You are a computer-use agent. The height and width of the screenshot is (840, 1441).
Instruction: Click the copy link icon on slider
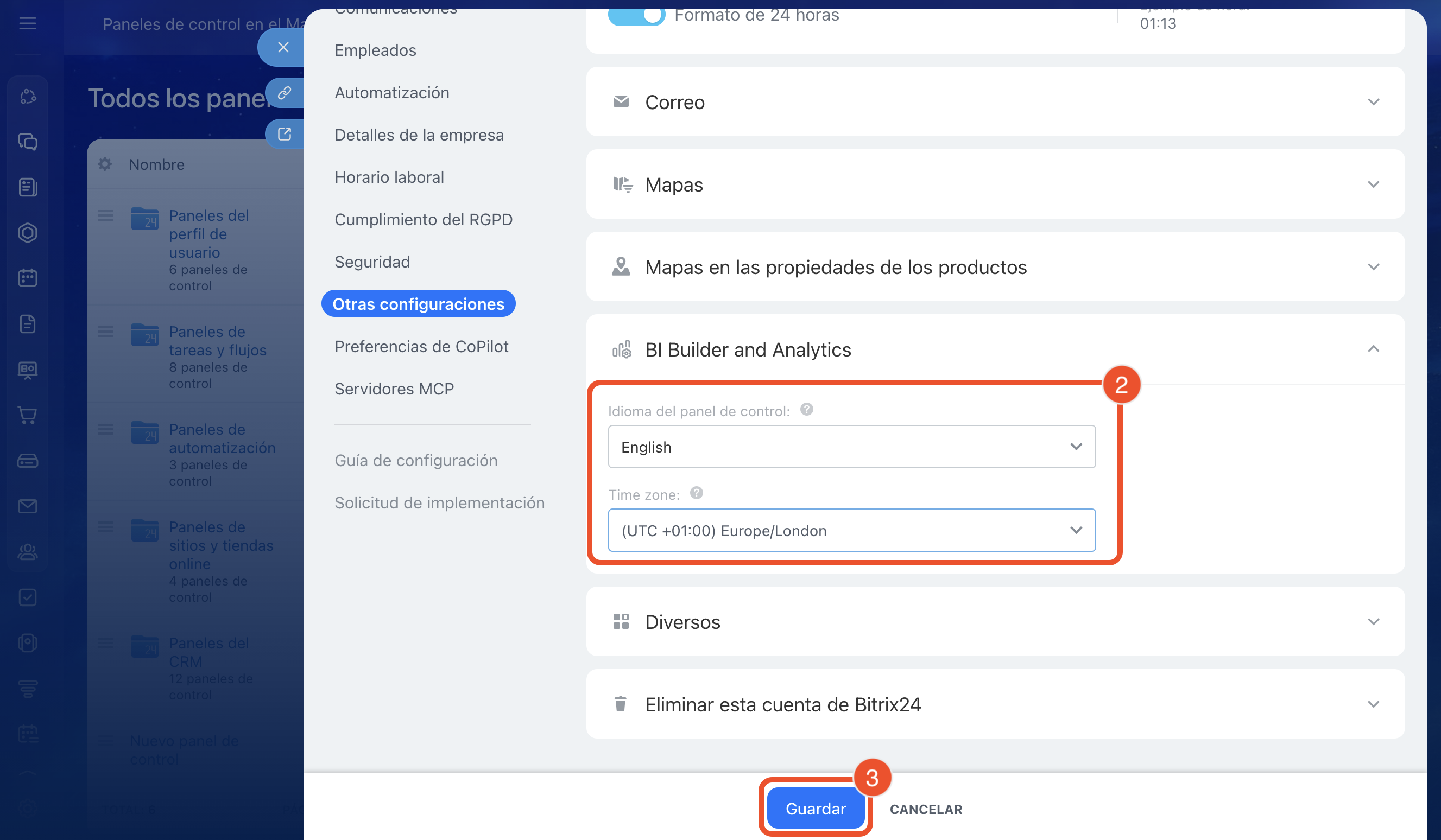(x=284, y=93)
